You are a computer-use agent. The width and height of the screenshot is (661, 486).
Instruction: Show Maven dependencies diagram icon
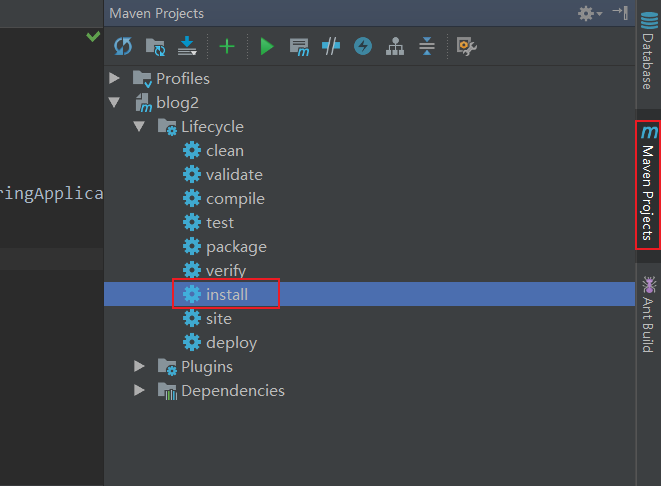(395, 46)
